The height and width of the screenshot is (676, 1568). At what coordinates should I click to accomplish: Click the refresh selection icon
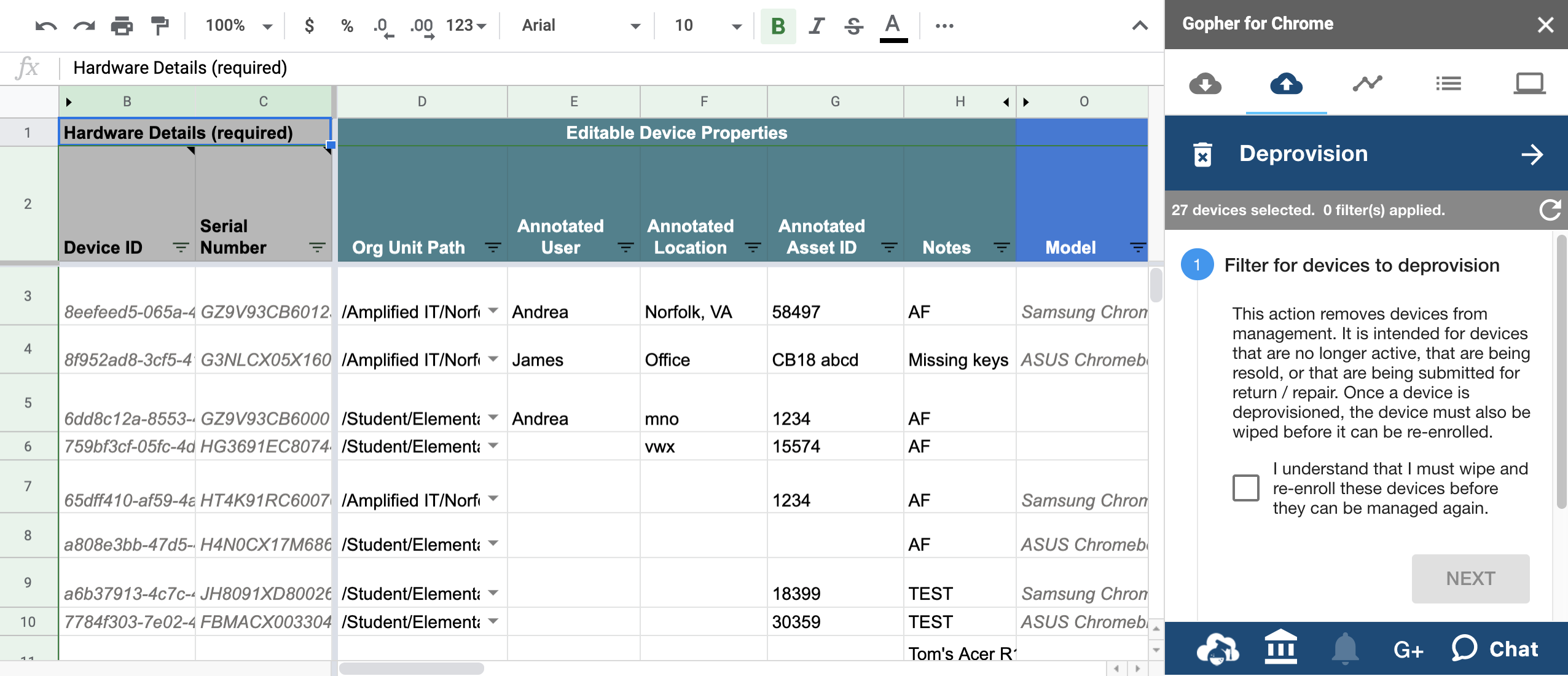[1550, 210]
